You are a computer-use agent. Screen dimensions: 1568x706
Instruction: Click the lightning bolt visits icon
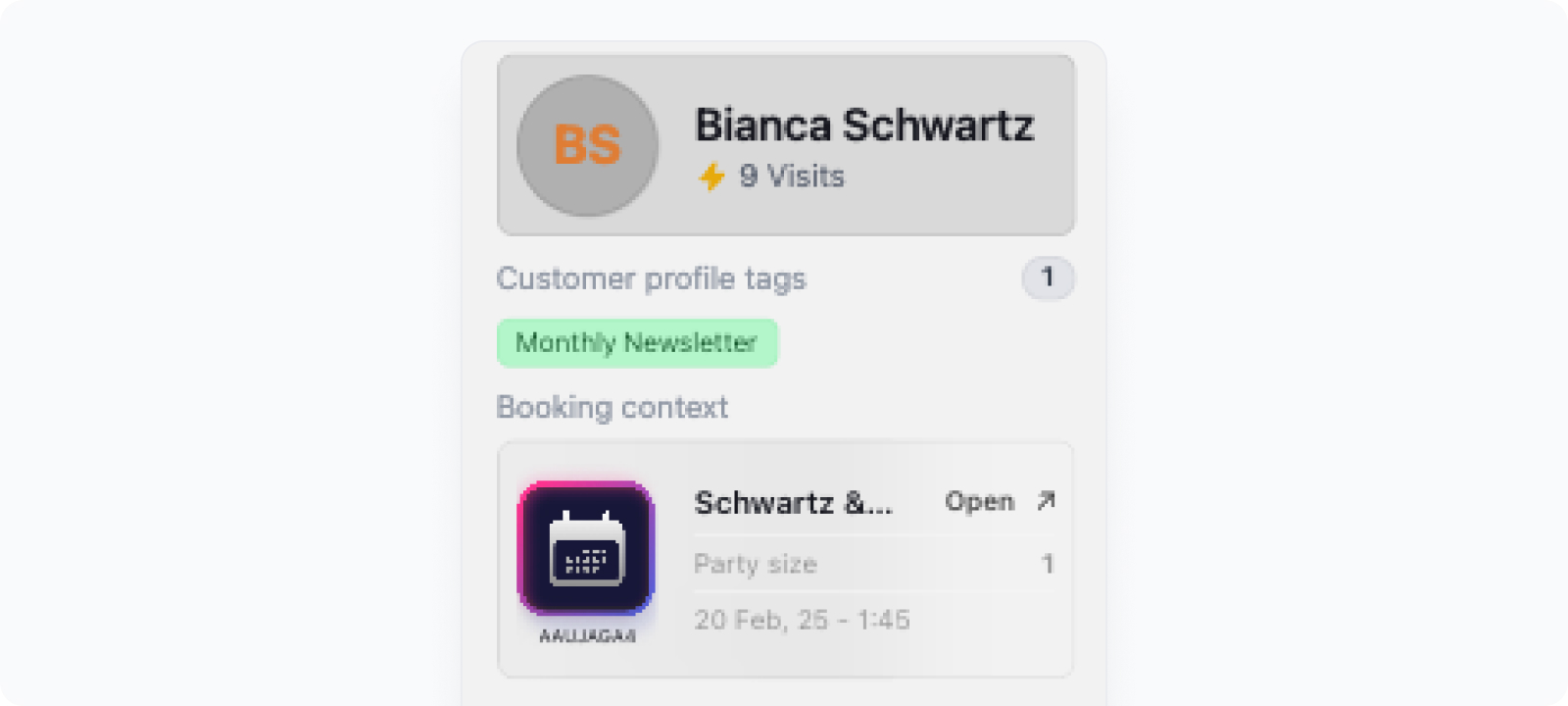click(x=711, y=176)
